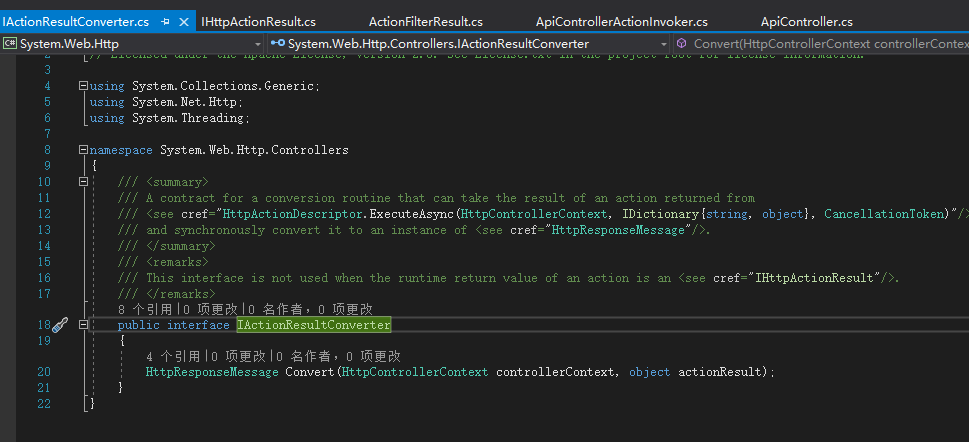Viewport: 969px width, 442px height.
Task: Click the "HttpResponseMessage" cref on line 13
Action: 619,230
